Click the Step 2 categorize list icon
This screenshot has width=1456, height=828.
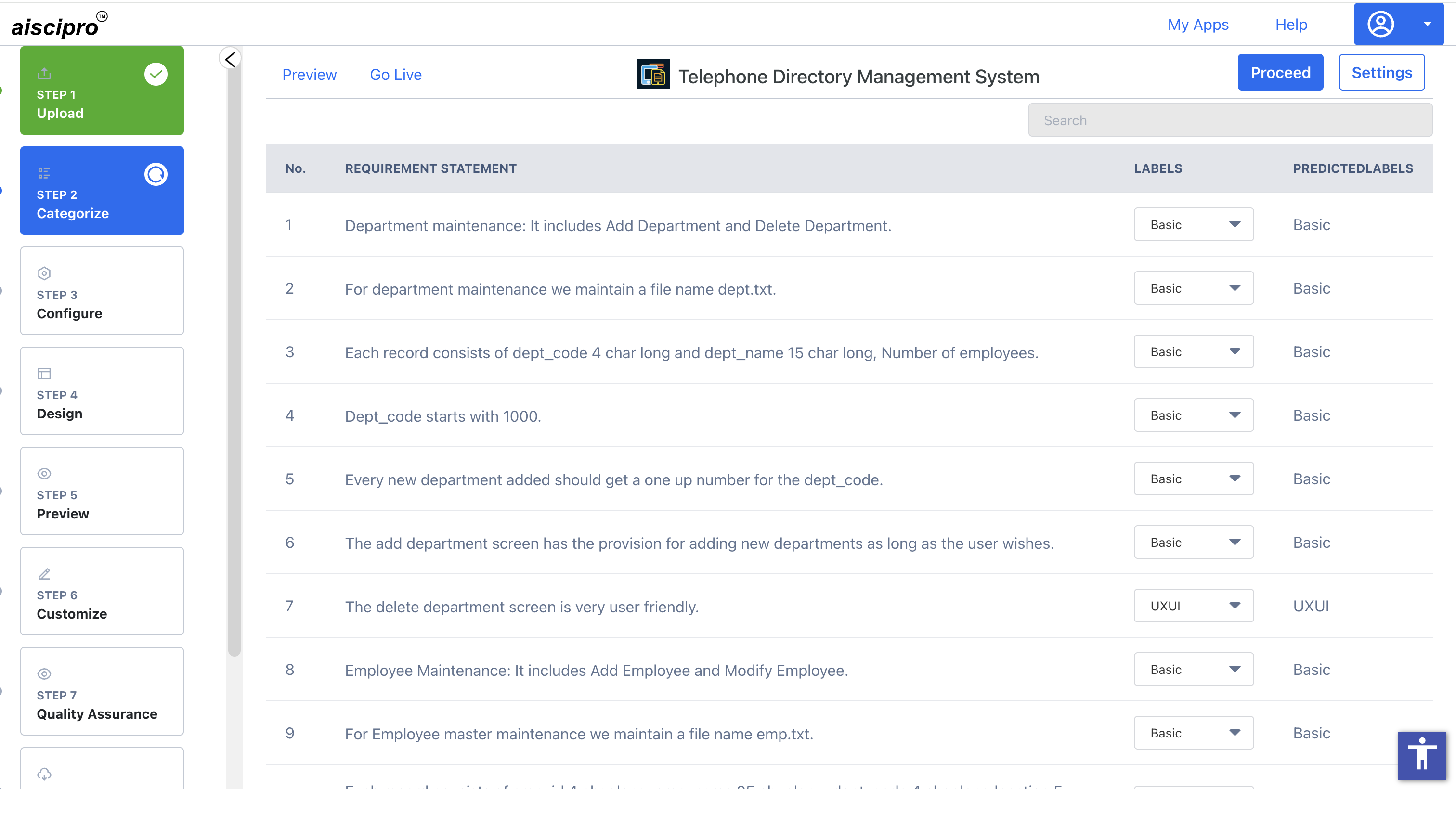(x=44, y=173)
